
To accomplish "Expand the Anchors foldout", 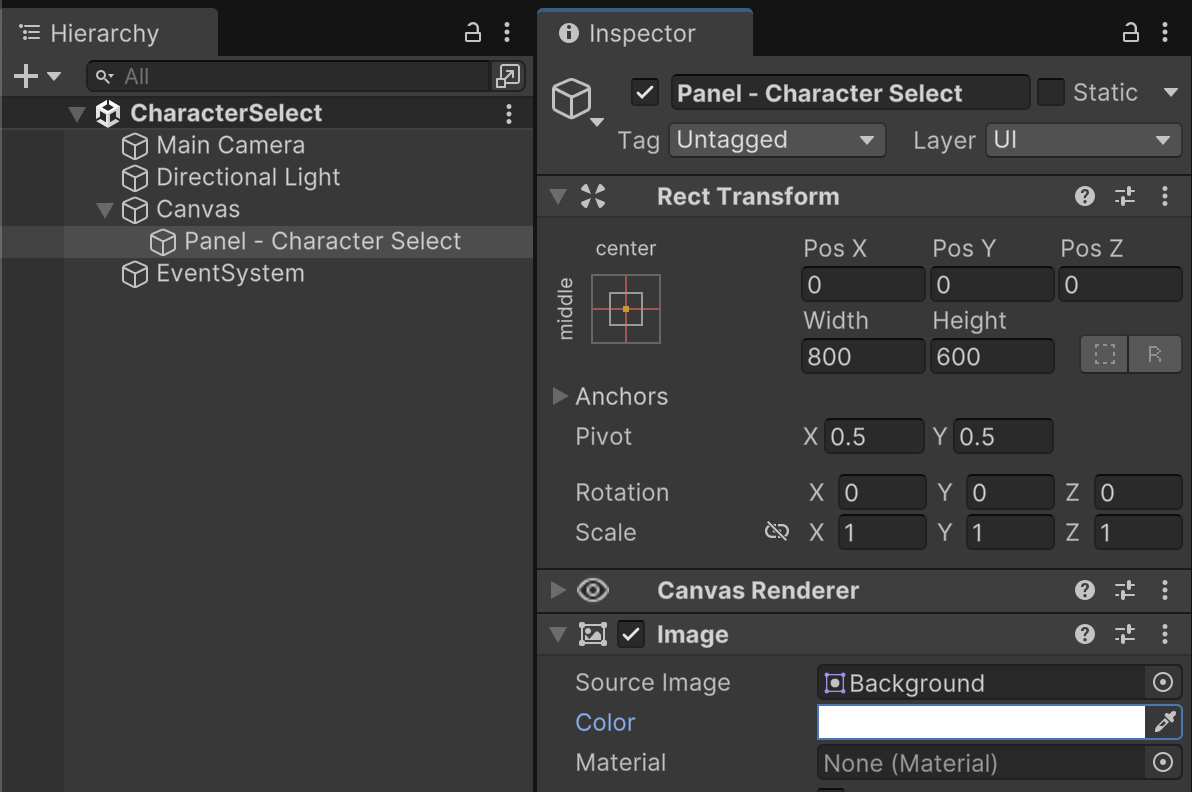I will click(560, 397).
